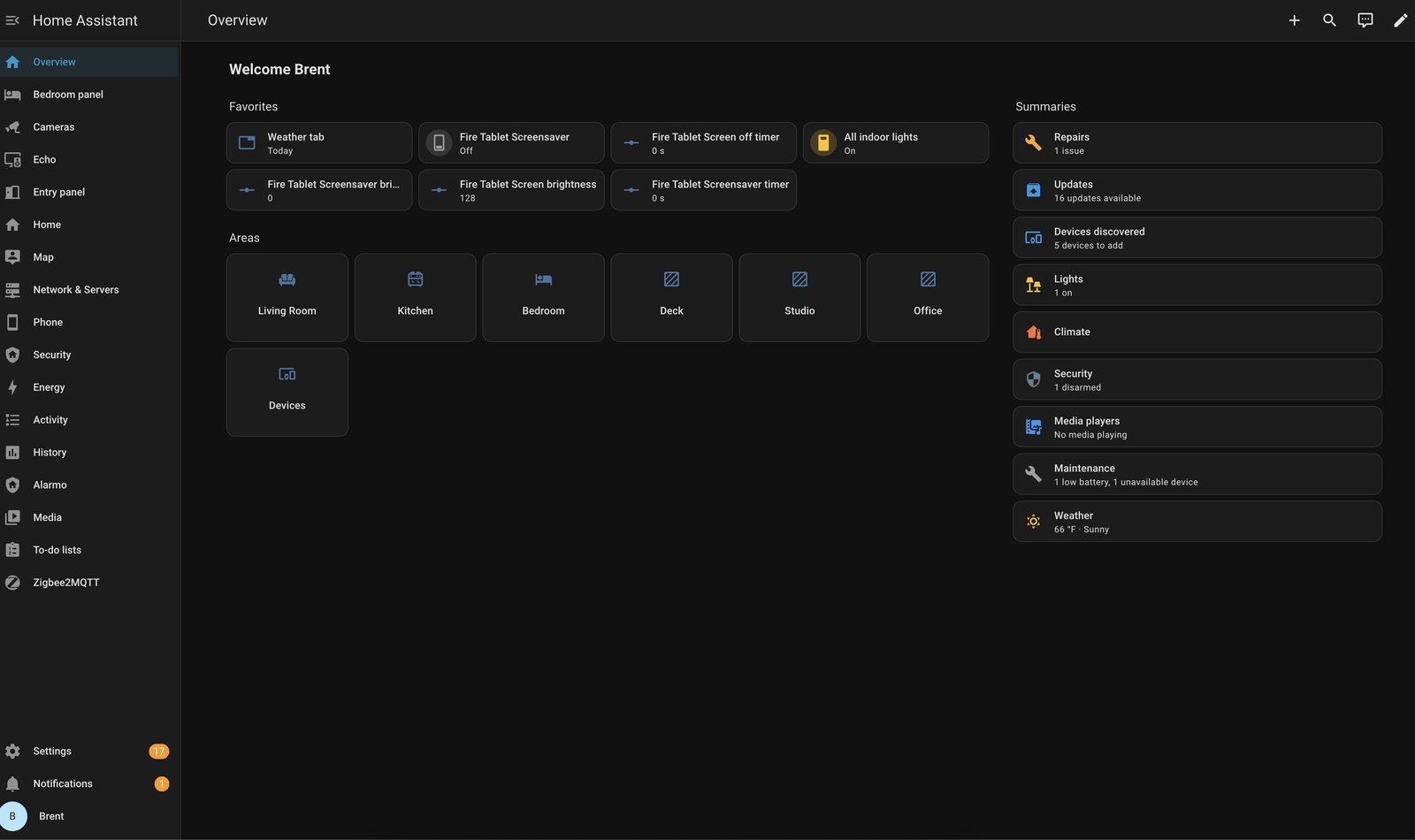Open the Repairs summary card
Viewport: 1415px width, 840px height.
pos(1197,142)
